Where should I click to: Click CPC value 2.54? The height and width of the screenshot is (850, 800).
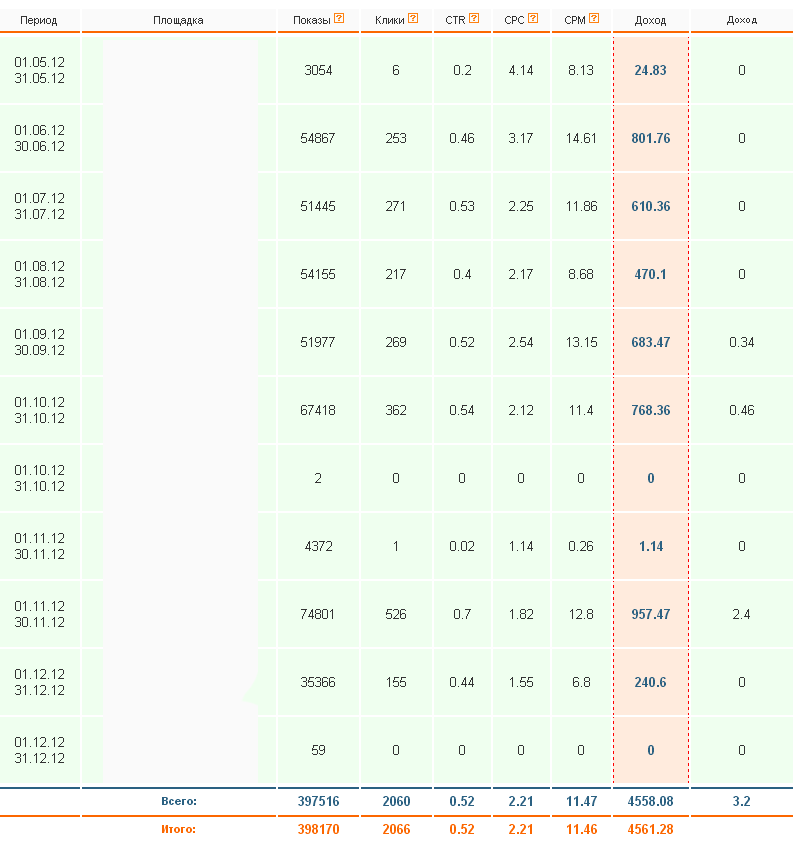pos(521,343)
